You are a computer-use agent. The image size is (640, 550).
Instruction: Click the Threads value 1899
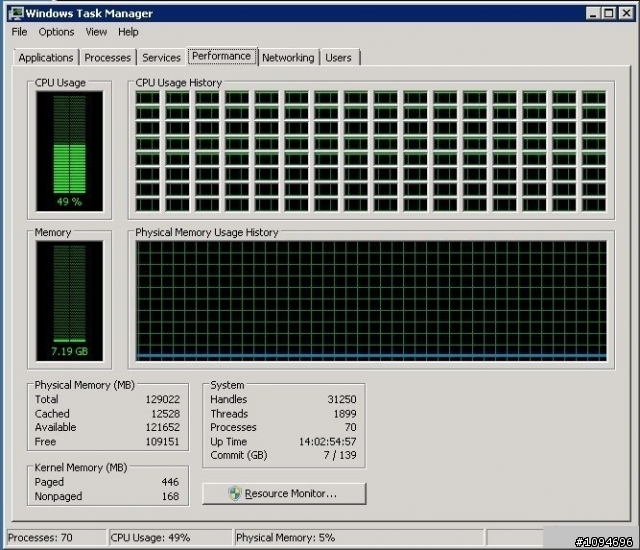pyautogui.click(x=345, y=414)
